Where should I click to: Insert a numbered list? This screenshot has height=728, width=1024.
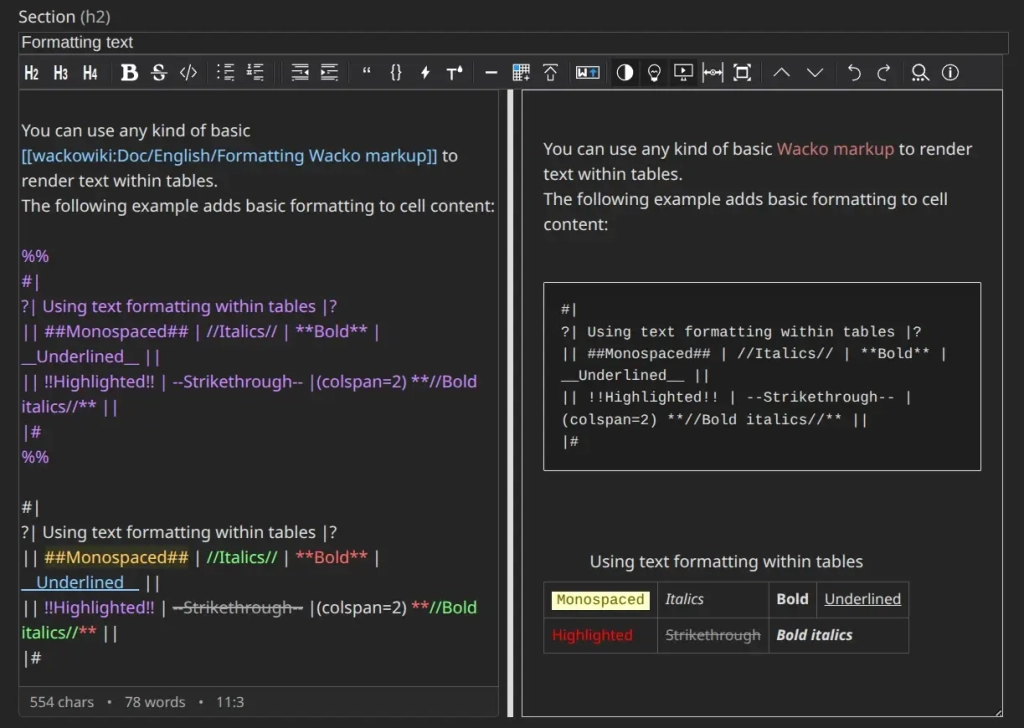tap(255, 72)
